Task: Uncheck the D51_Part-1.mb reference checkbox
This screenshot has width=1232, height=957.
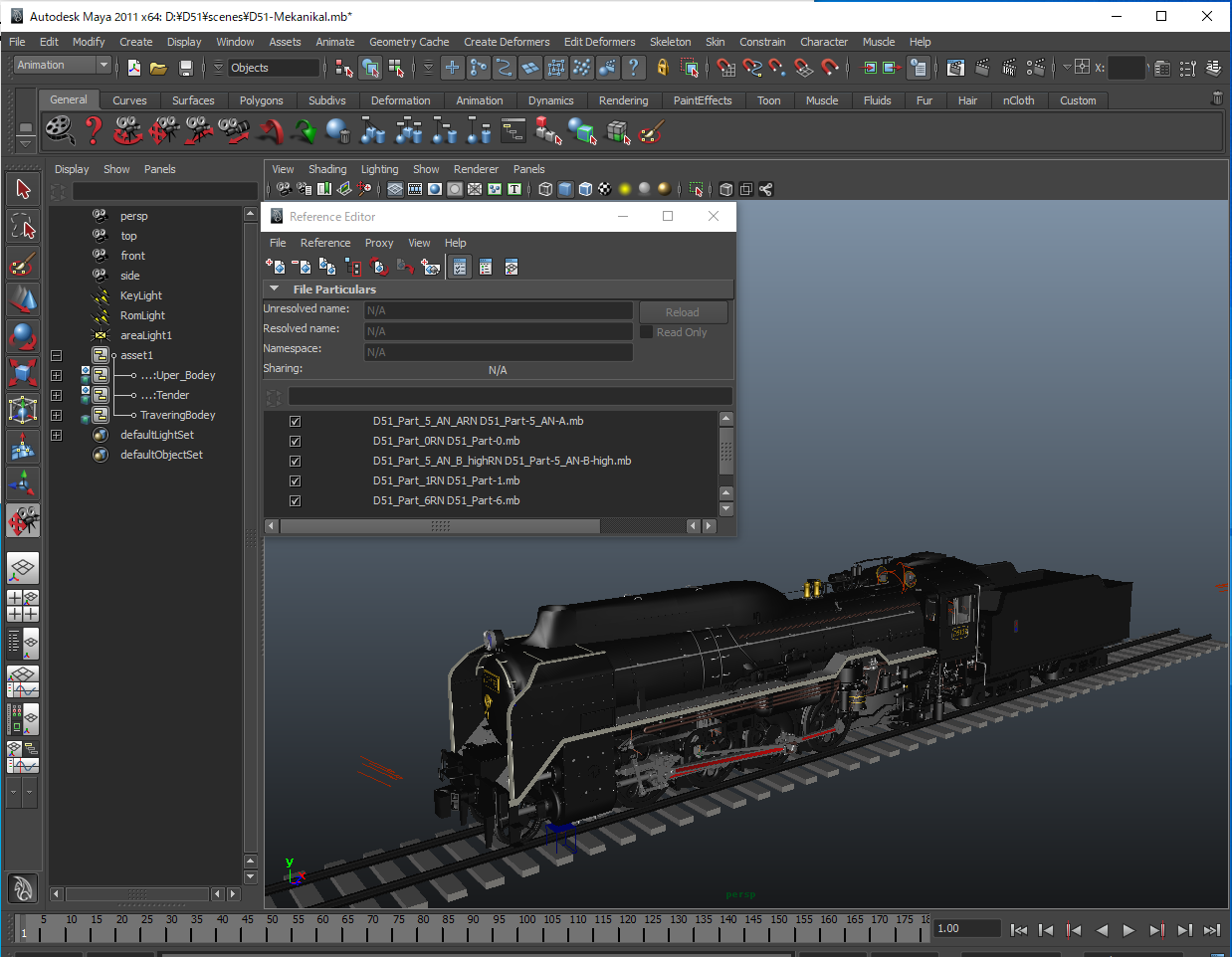Action: (295, 480)
